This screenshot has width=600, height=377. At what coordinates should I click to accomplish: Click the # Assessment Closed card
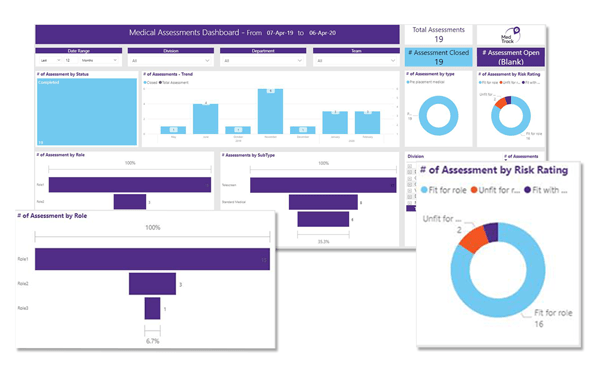[439, 57]
